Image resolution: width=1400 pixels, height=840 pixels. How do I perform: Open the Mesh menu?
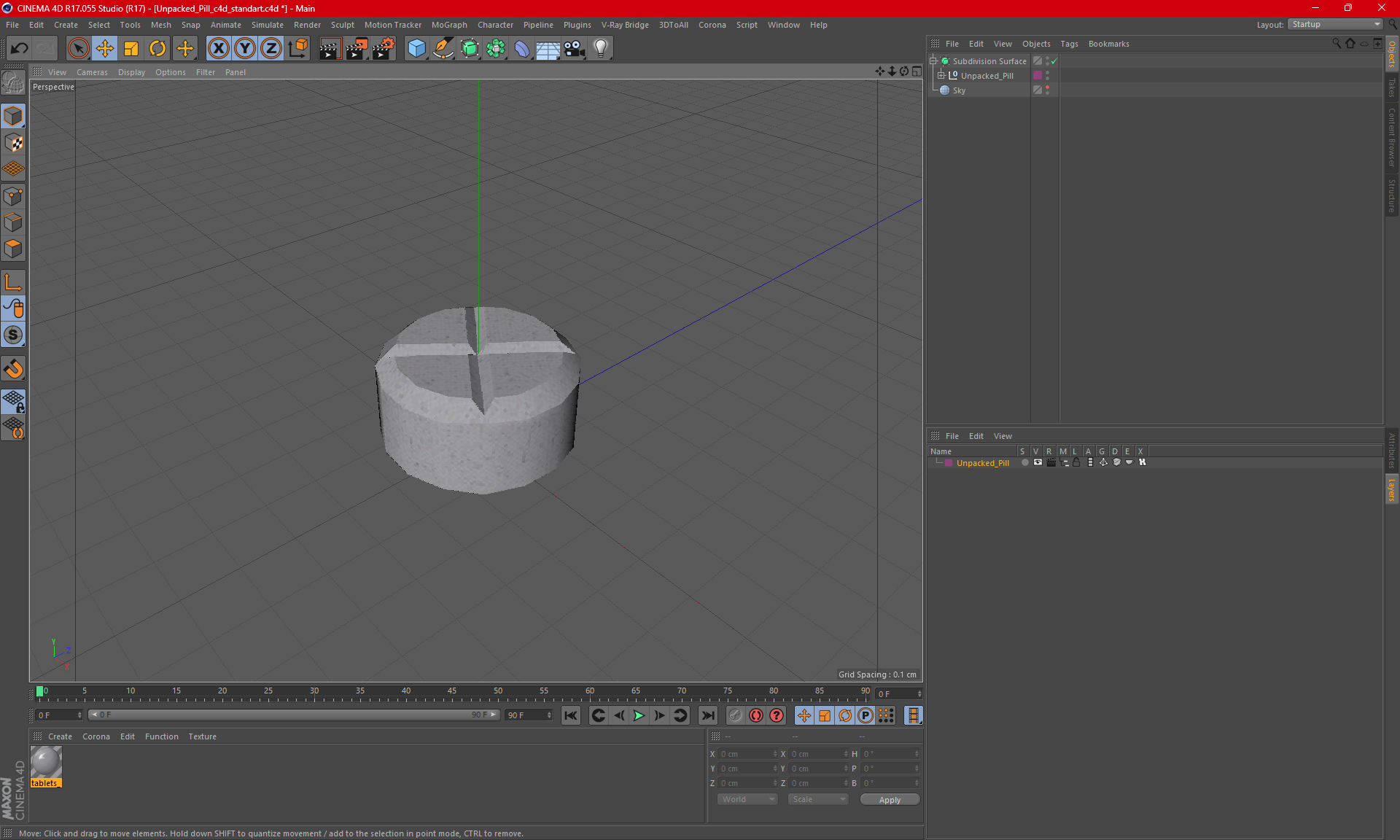[160, 25]
